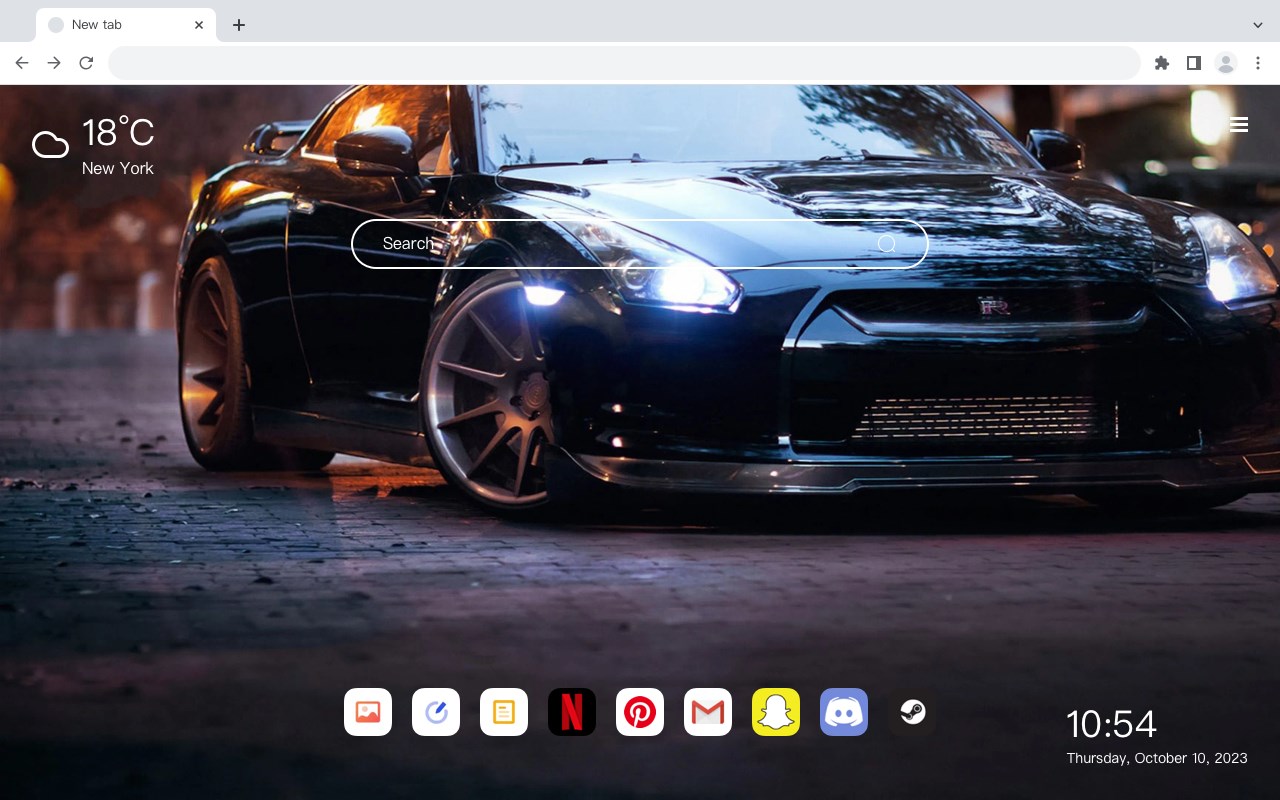Open the yellow notes shortcut icon
1280x800 pixels.
point(504,712)
